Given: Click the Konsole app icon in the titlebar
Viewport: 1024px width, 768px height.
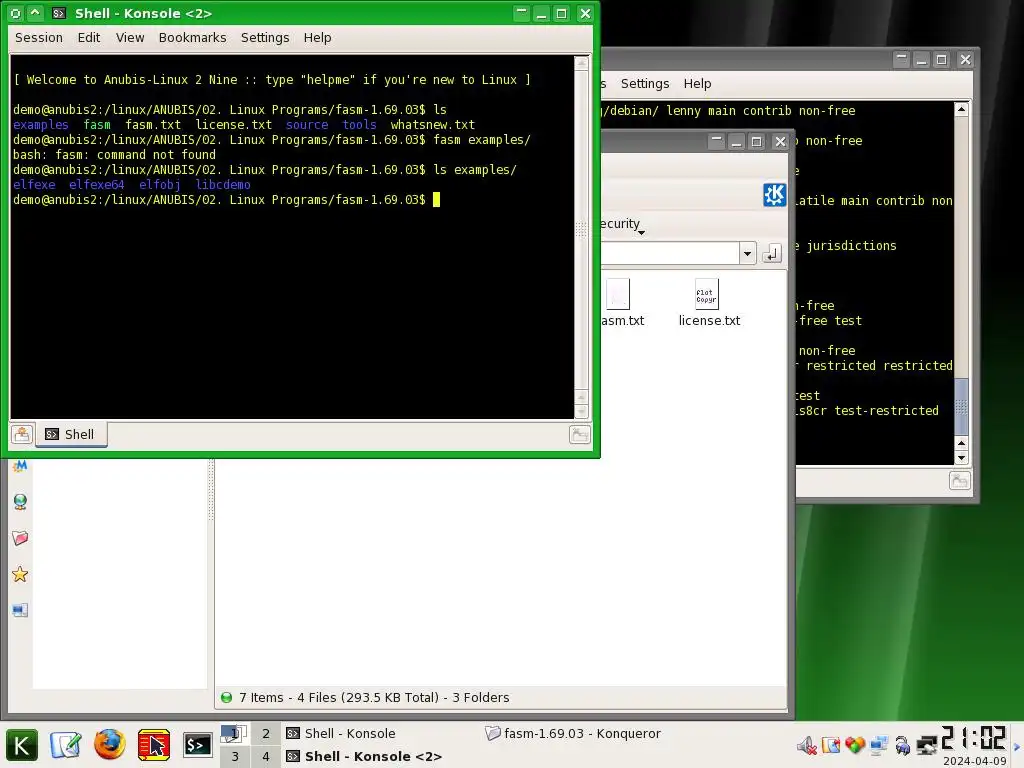Looking at the screenshot, I should (x=59, y=13).
